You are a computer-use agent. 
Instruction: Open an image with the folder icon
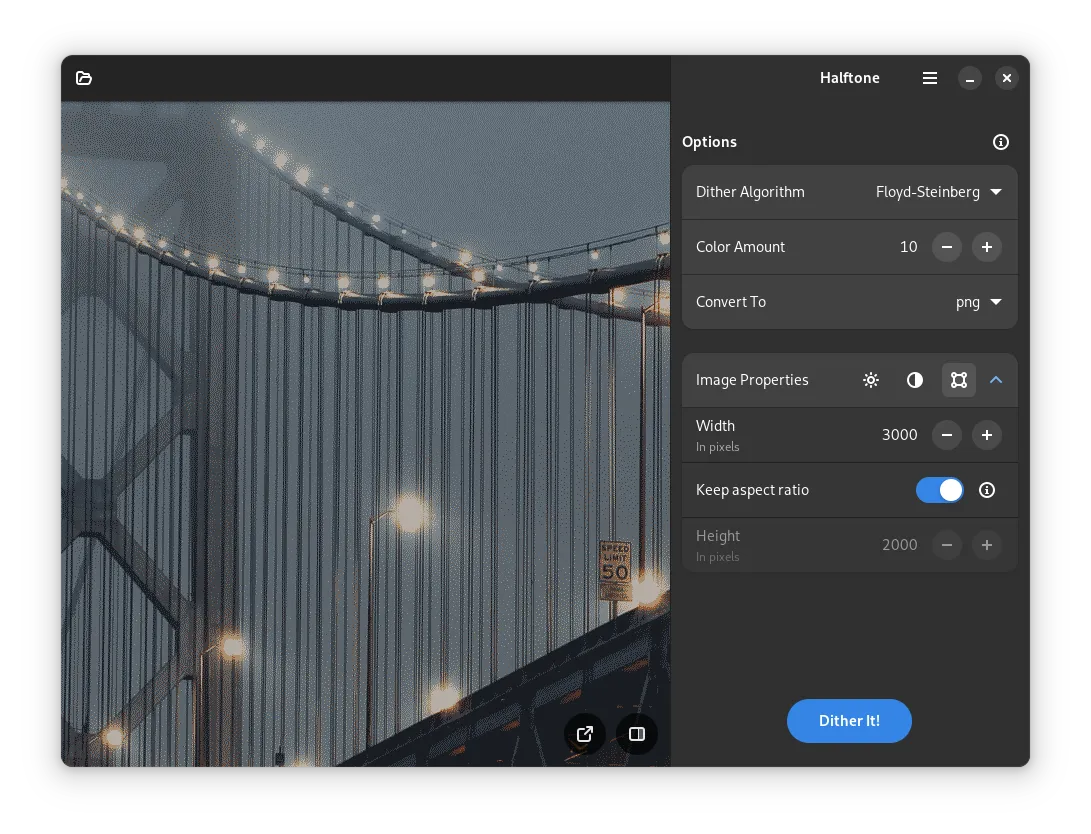point(84,78)
